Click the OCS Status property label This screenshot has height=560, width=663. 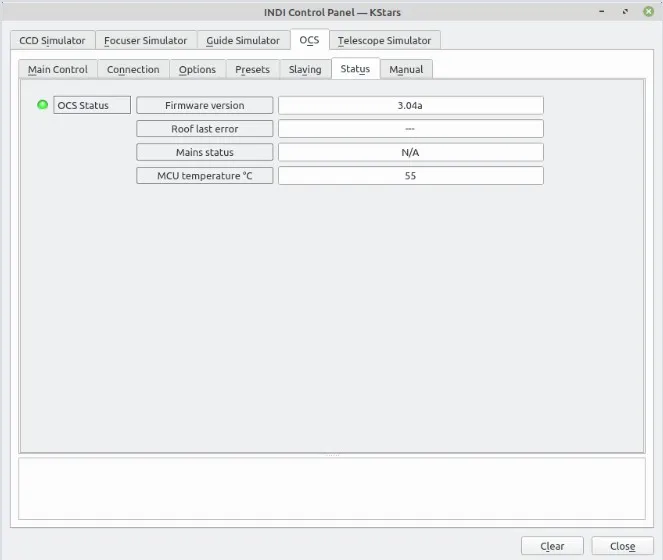point(92,105)
